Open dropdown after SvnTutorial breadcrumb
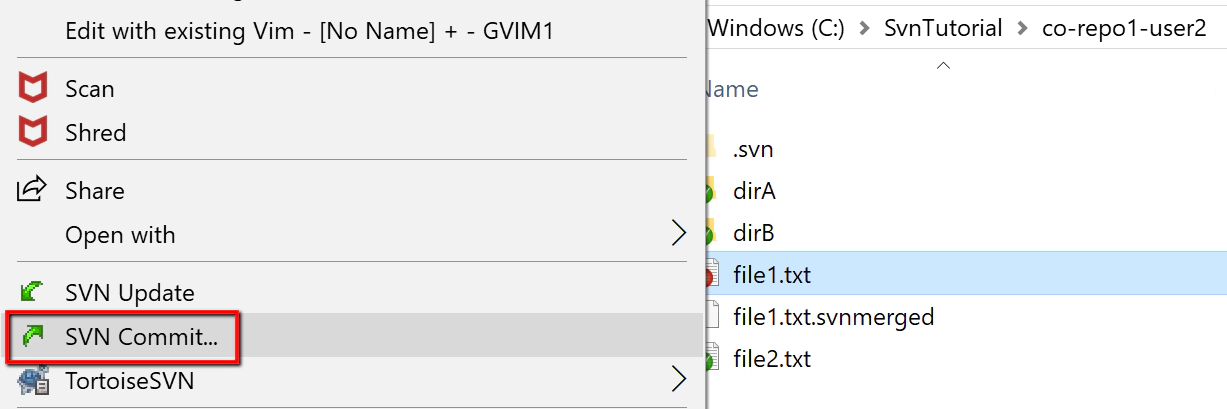Screen dimensions: 1227x409 click(1021, 29)
